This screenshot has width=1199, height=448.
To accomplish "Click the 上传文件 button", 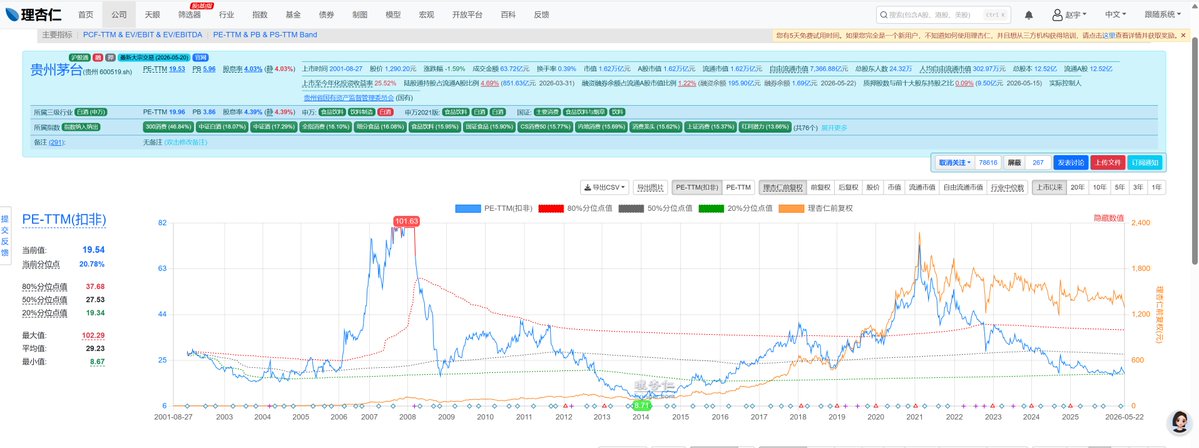I will tap(1107, 162).
